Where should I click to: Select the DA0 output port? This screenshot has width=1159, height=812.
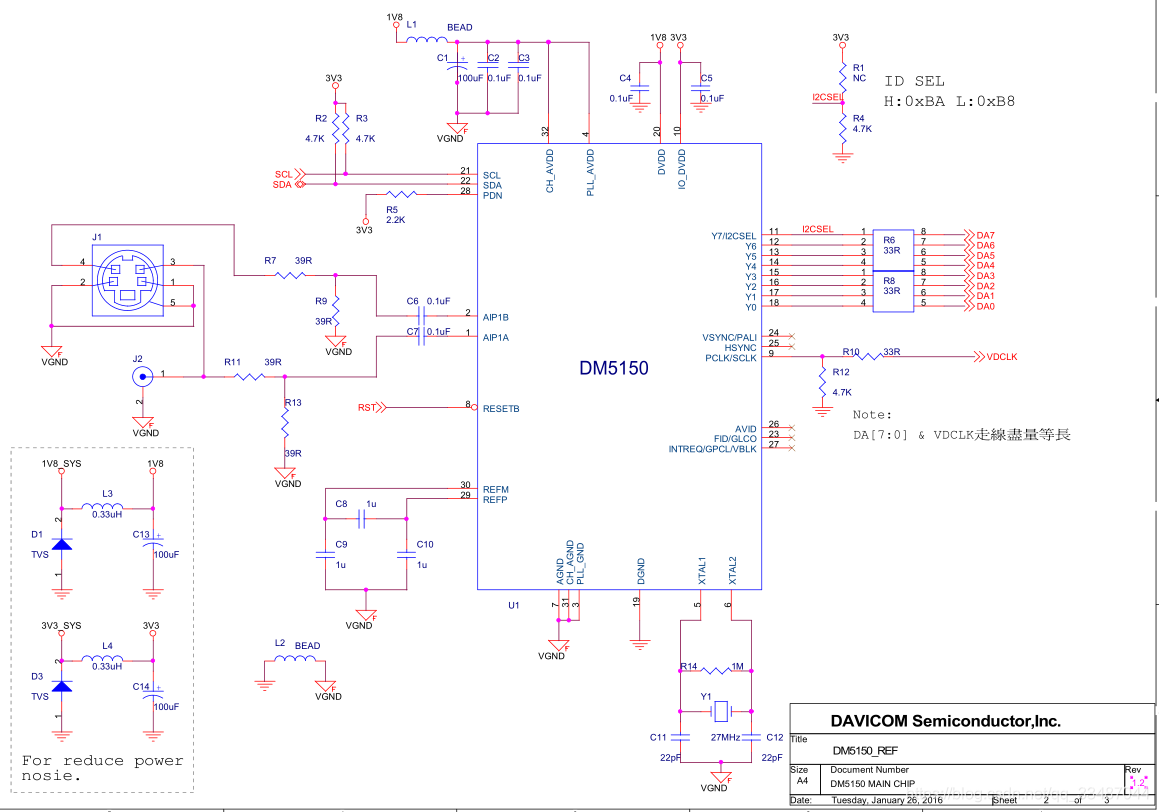[x=980, y=306]
